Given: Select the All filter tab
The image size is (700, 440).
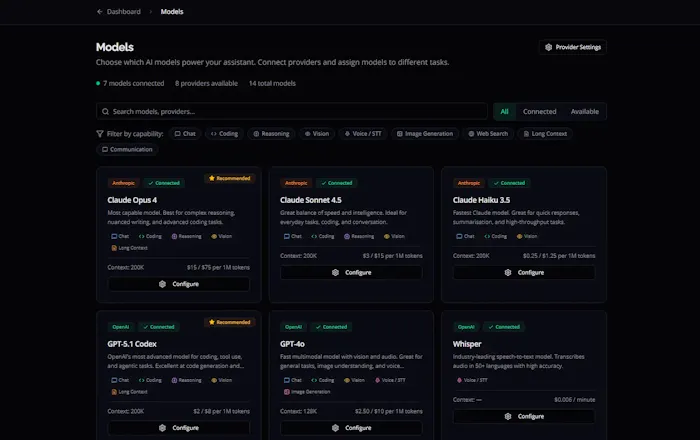Looking at the screenshot, I should (504, 112).
